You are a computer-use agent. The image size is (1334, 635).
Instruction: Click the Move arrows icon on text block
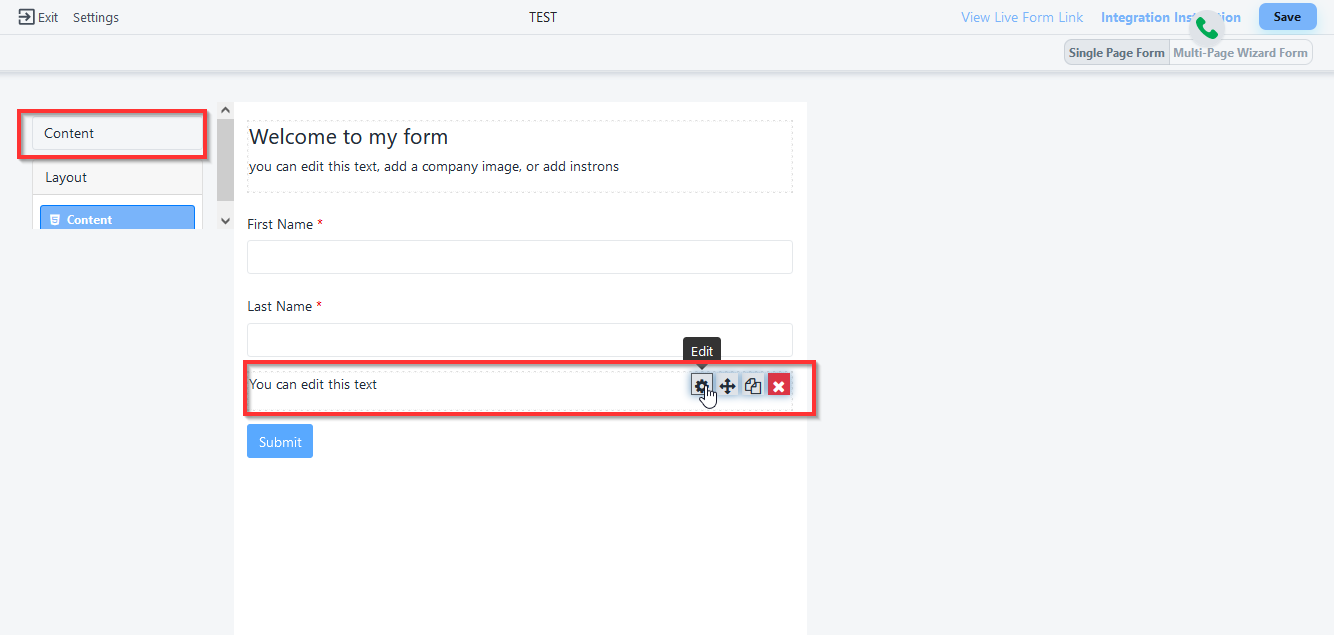coord(727,386)
